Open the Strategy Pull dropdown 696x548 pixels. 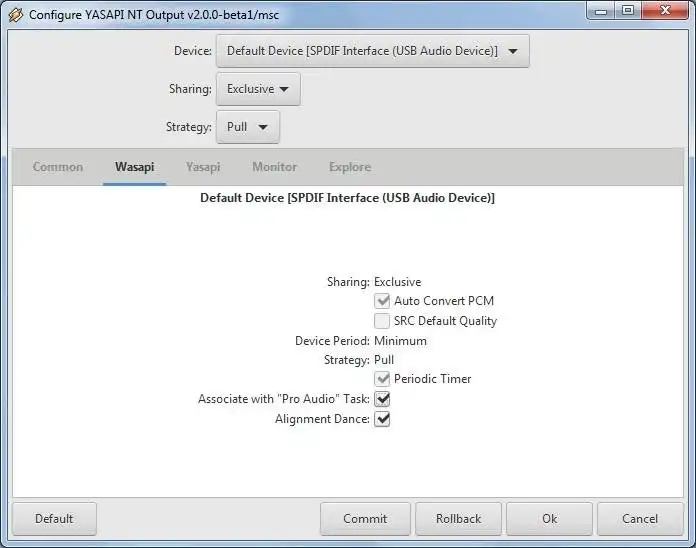click(248, 127)
